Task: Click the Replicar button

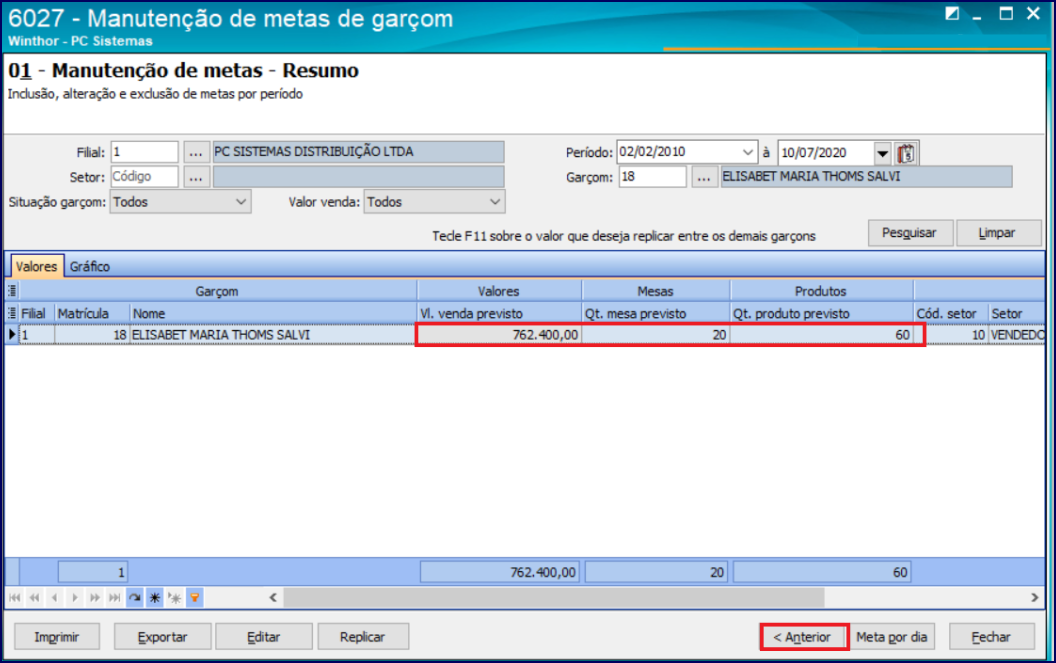Action: tap(363, 637)
